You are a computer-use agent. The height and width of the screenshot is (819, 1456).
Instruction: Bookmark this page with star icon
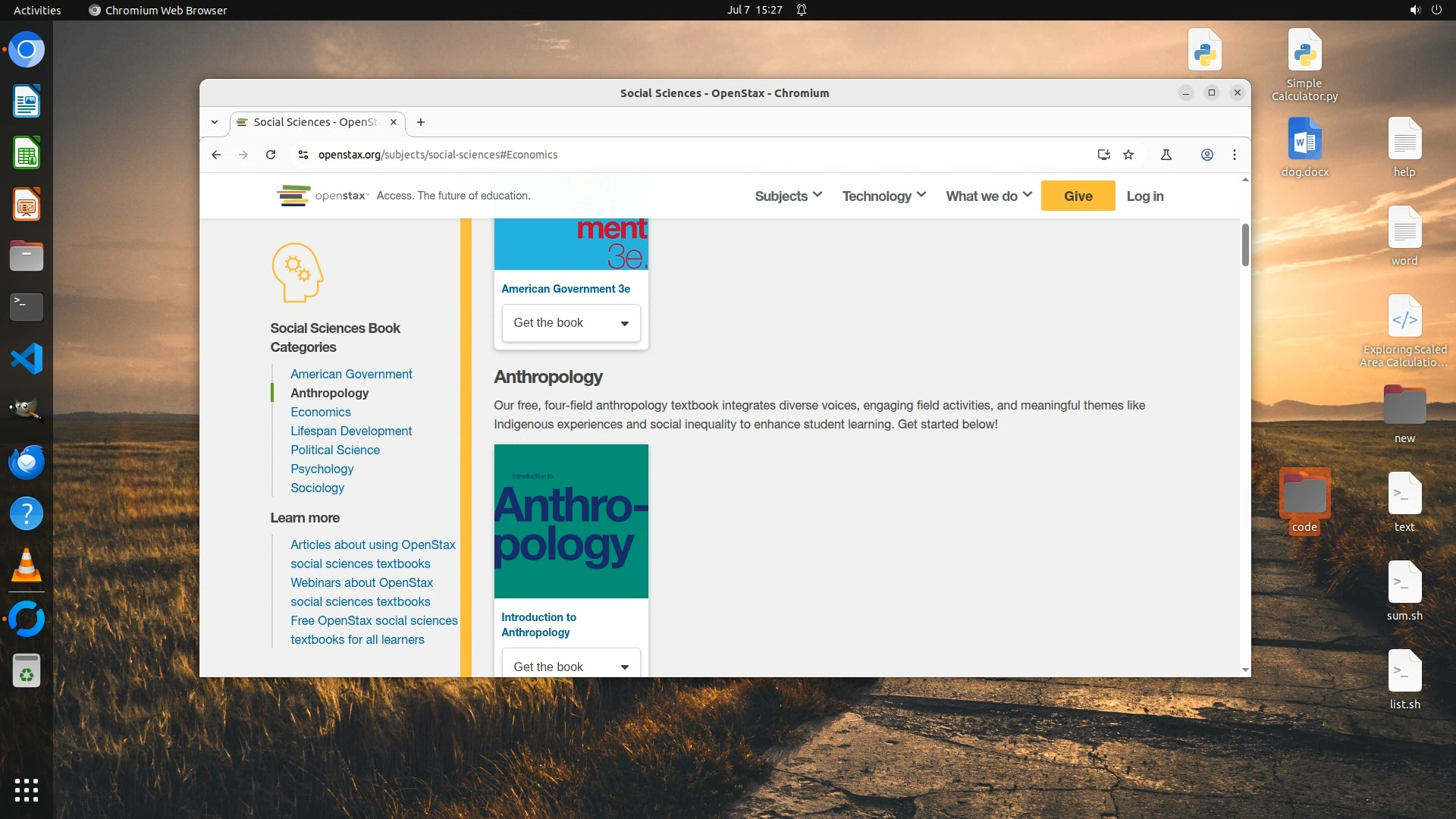coord(1128,155)
